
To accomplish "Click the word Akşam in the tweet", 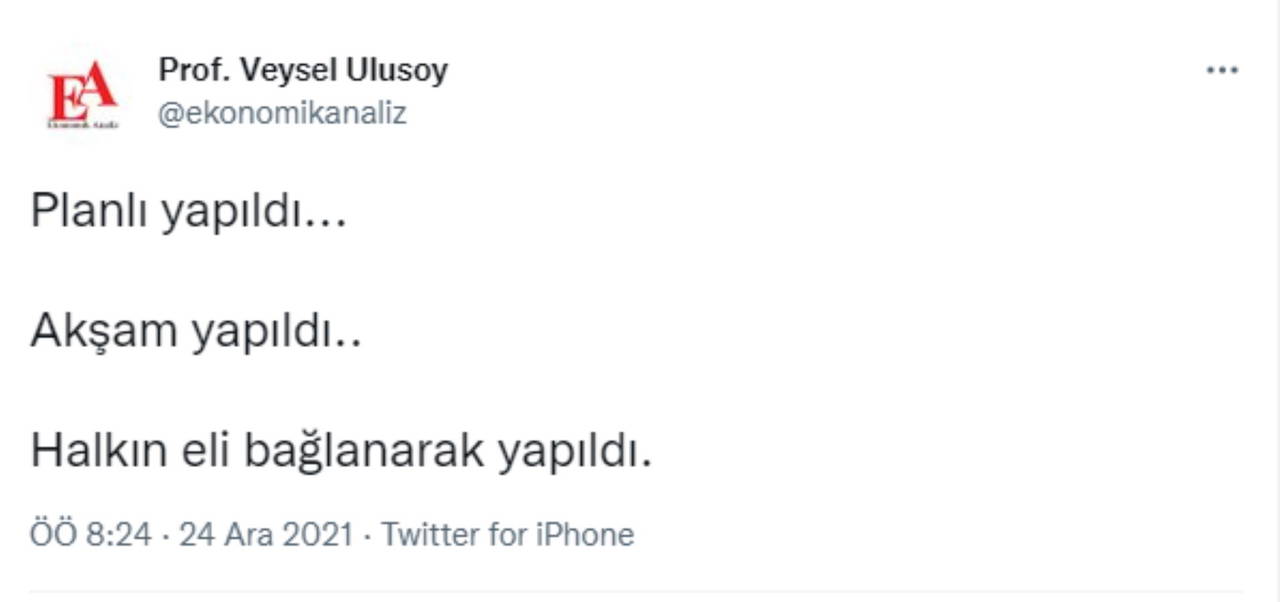I will click(x=103, y=331).
